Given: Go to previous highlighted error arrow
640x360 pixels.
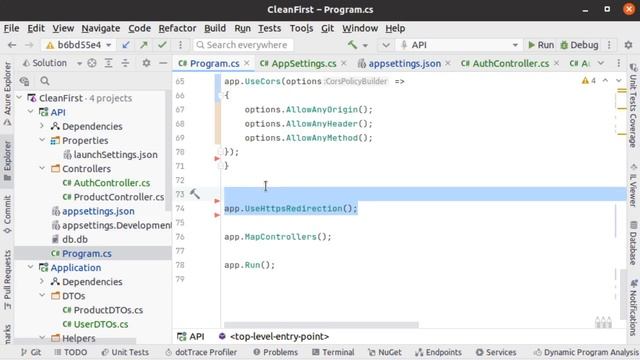Looking at the screenshot, I should point(605,81).
